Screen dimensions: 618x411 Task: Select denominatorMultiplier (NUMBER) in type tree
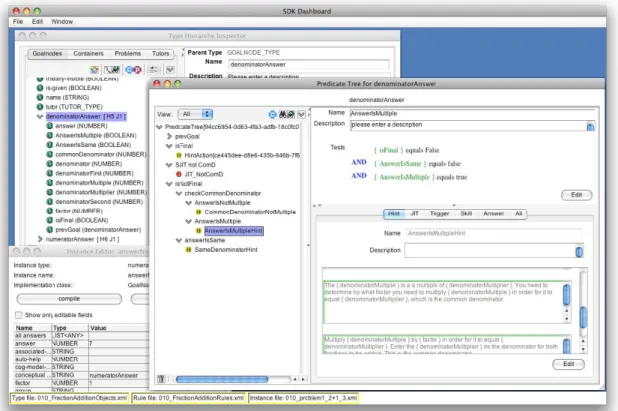[101, 192]
